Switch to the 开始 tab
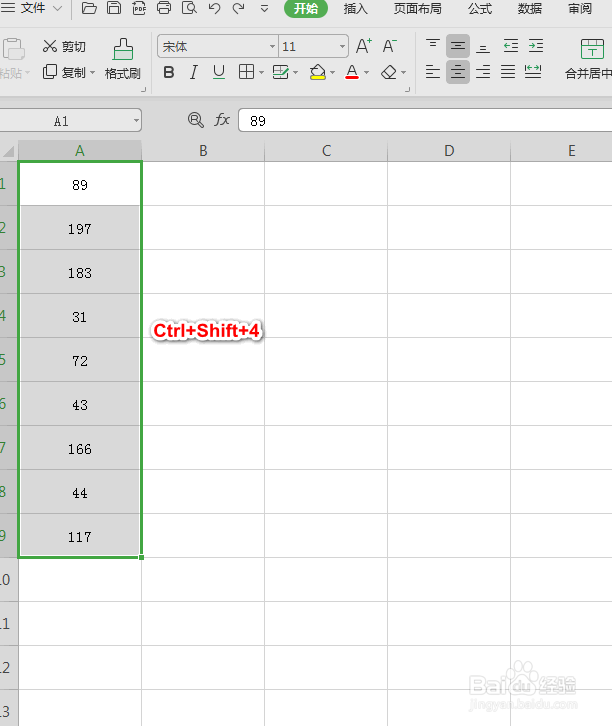The width and height of the screenshot is (612, 726). click(306, 8)
